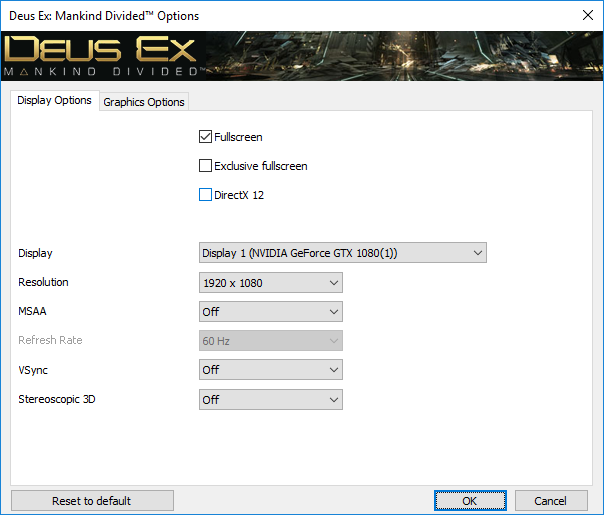Click the Refresh Rate label

point(50,340)
